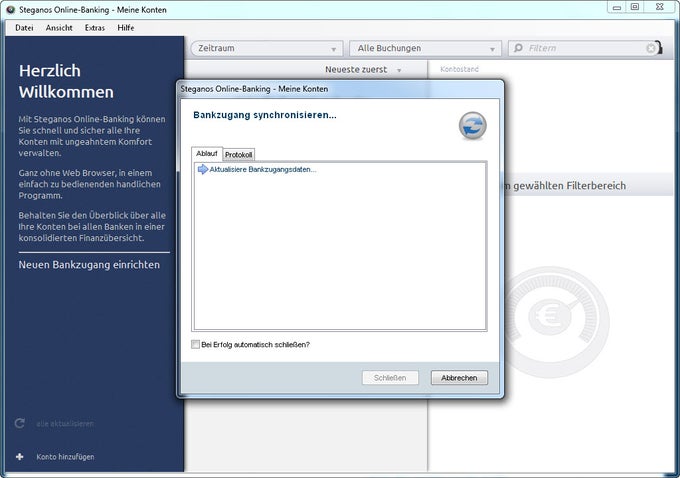Viewport: 680px width, 478px height.
Task: Click the Aktualisiere Bankzugangsdaten... status line
Action: [263, 170]
